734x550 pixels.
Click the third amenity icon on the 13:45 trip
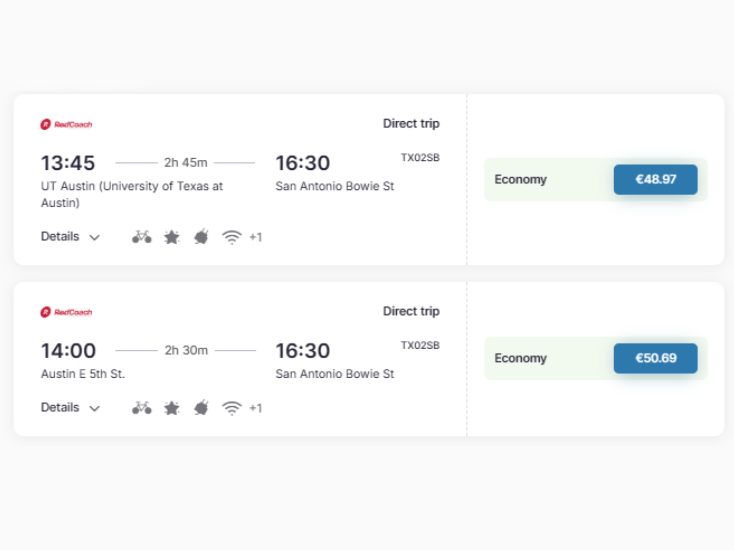click(x=201, y=237)
